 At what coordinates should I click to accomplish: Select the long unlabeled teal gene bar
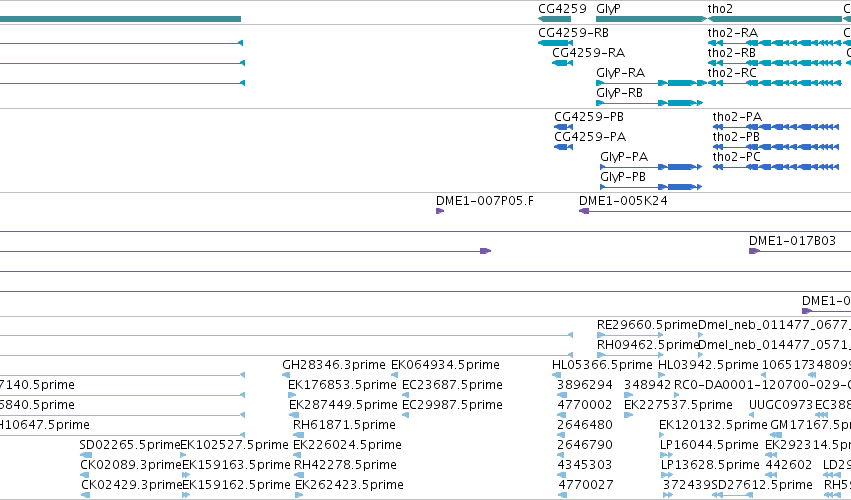tap(120, 19)
